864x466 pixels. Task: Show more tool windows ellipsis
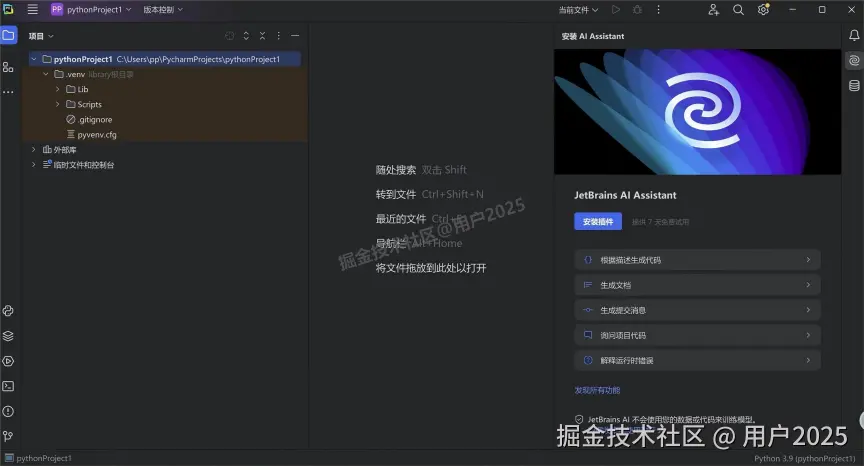point(8,92)
